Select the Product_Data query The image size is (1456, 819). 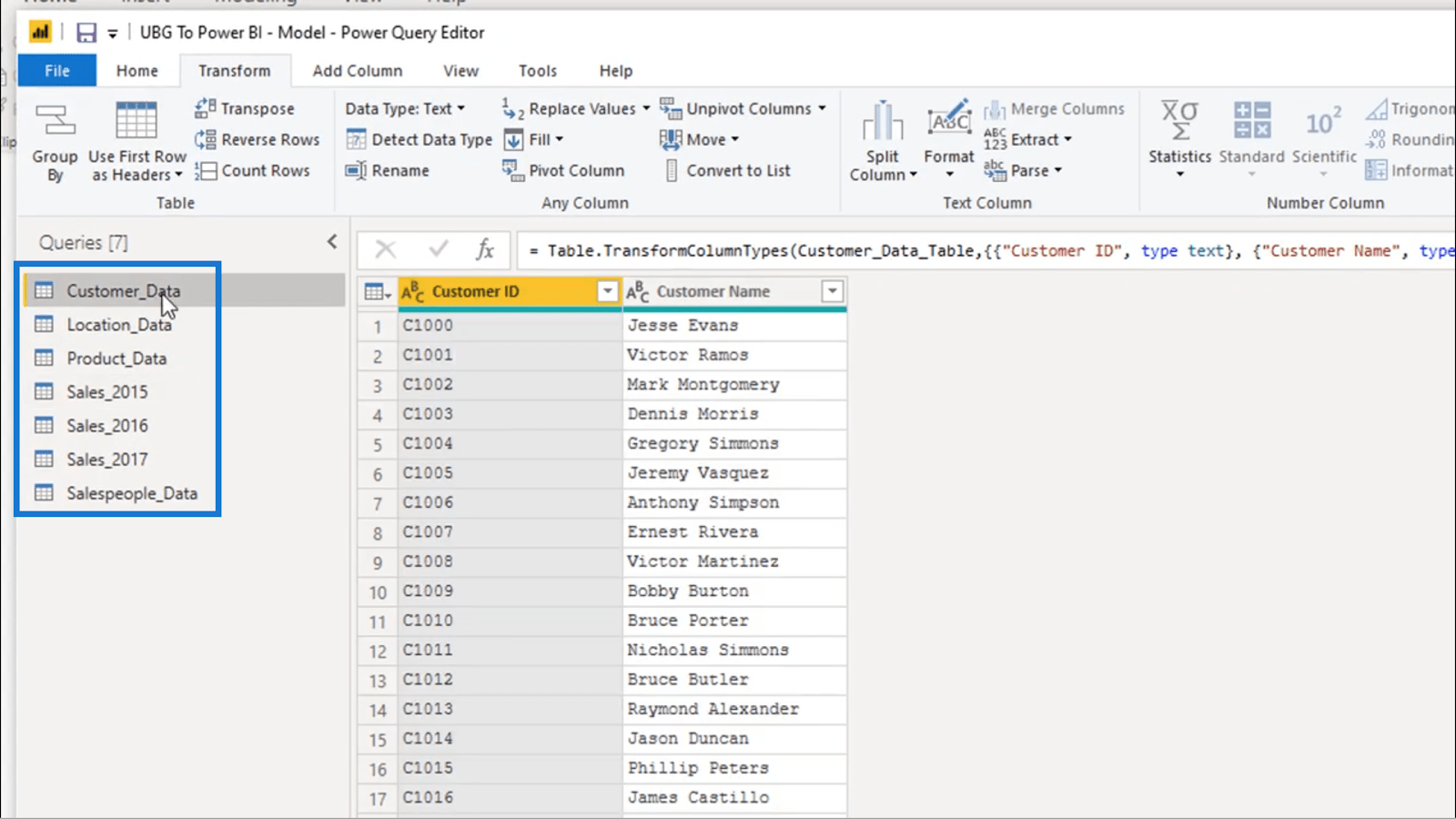pyautogui.click(x=185, y=358)
